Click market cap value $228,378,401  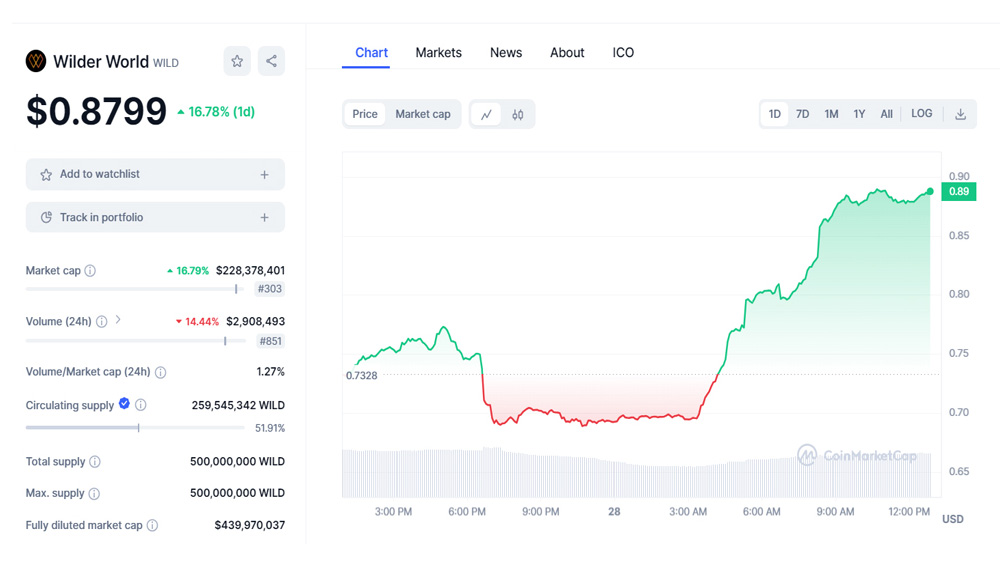coord(250,270)
